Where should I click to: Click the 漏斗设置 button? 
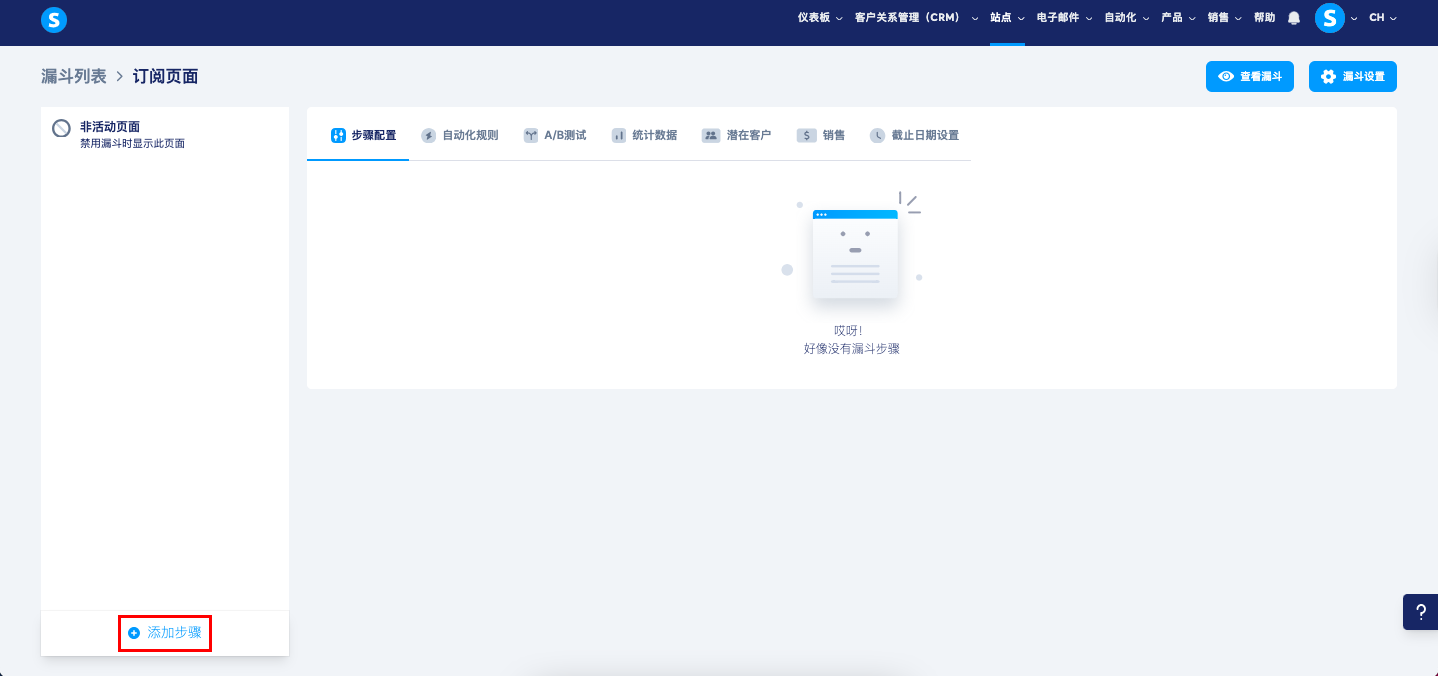coord(1353,76)
